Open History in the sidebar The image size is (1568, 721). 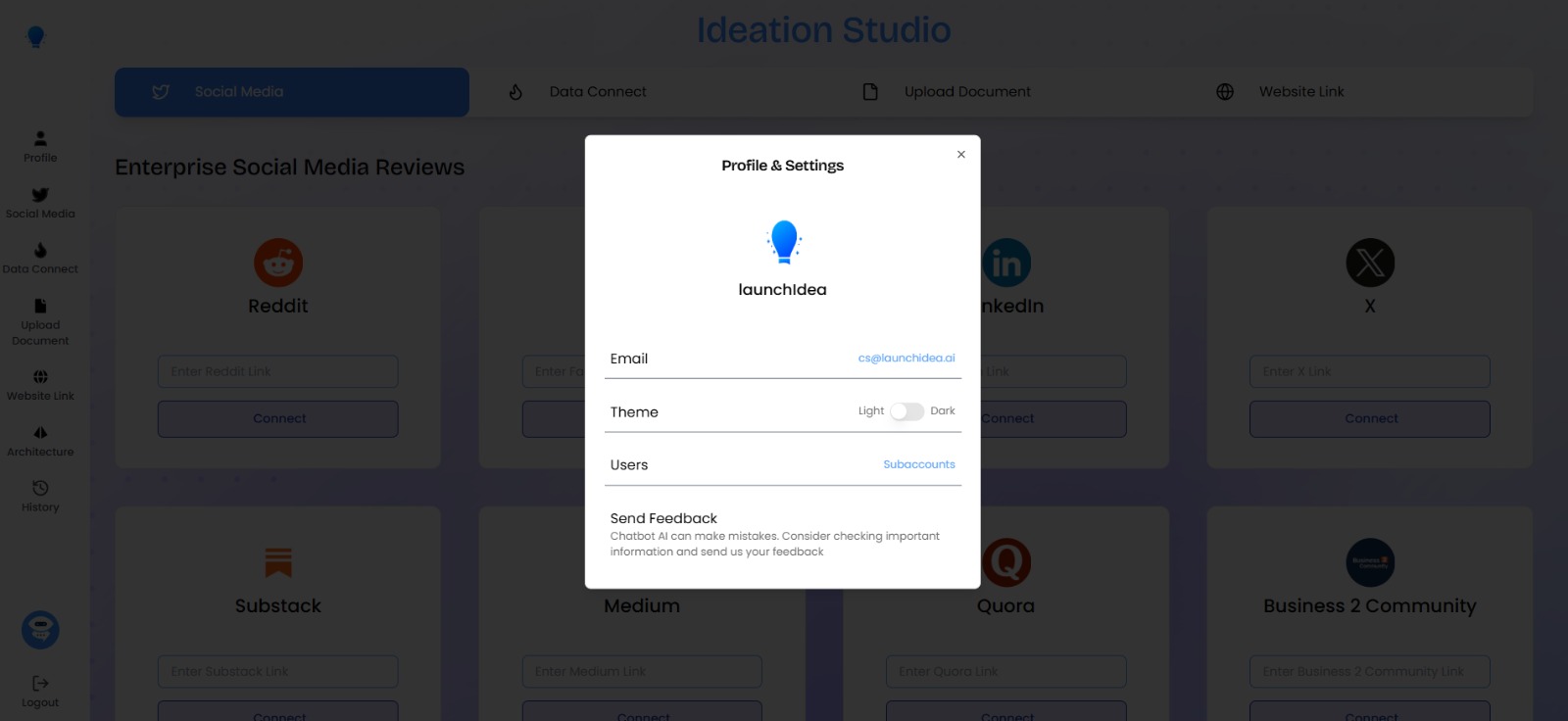[x=40, y=496]
